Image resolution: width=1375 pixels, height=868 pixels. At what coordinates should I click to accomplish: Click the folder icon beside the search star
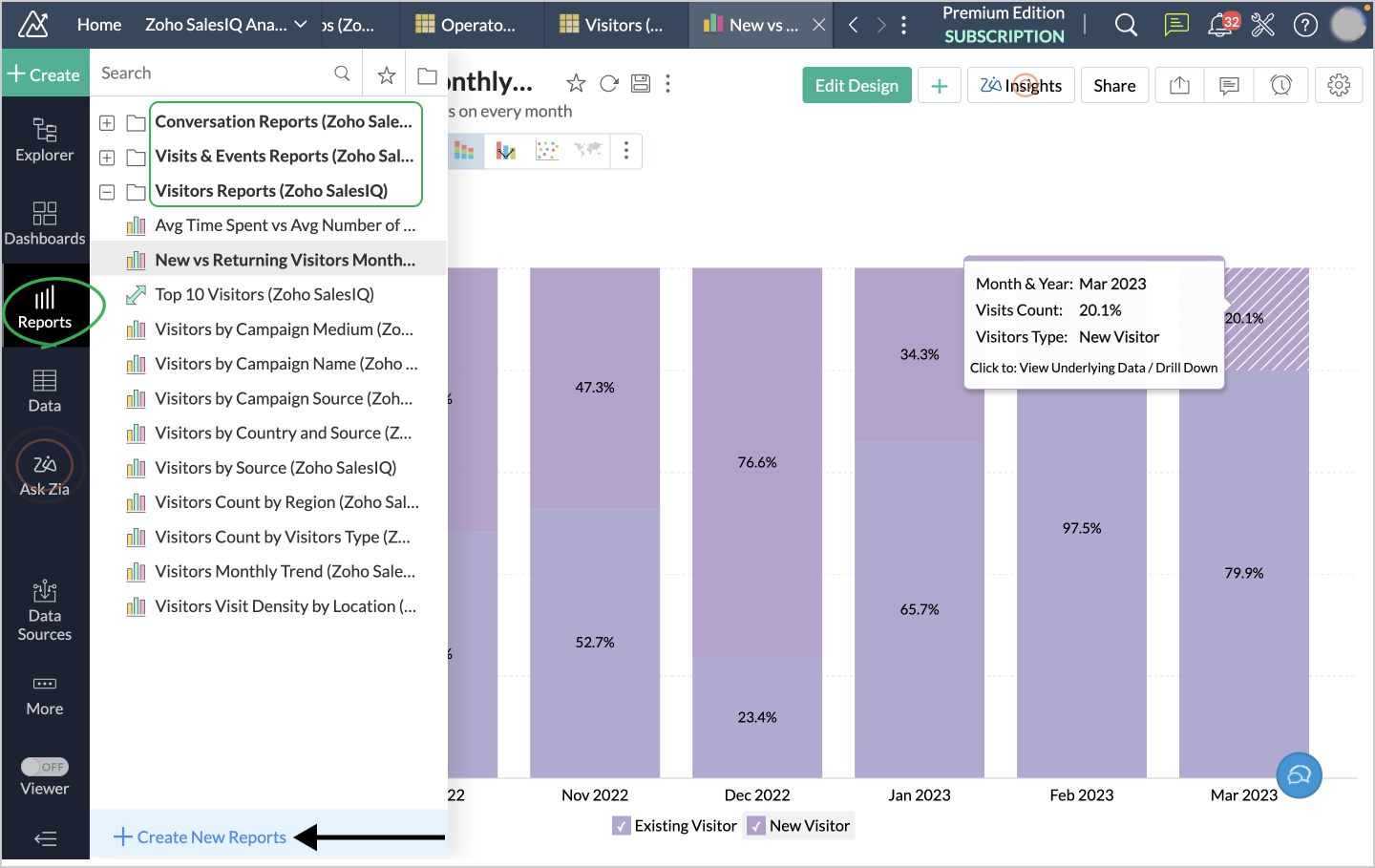tap(427, 74)
